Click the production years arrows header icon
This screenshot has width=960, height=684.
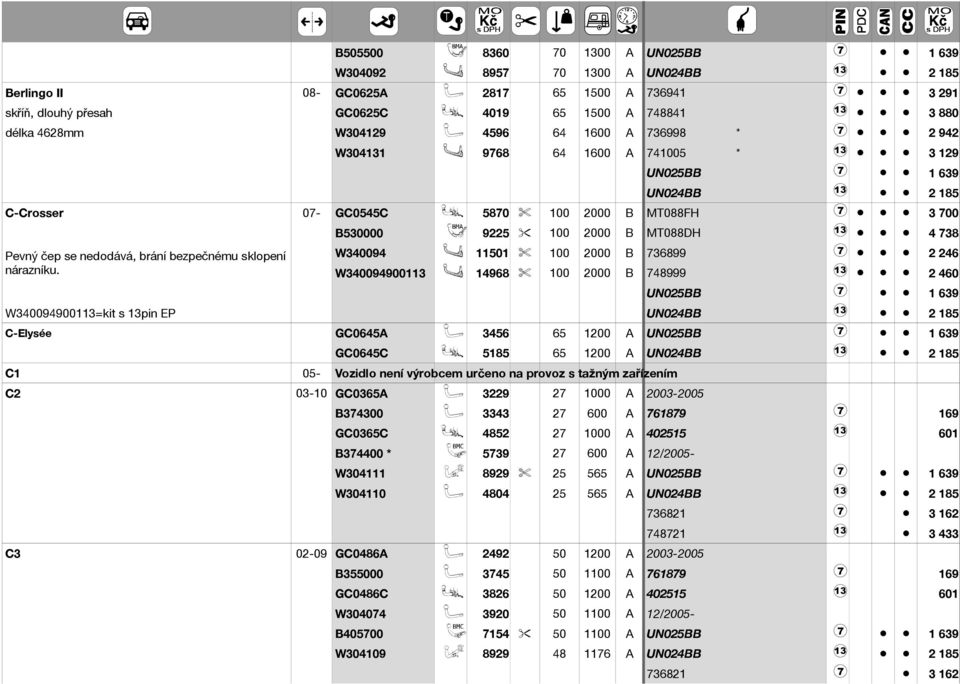click(x=312, y=22)
